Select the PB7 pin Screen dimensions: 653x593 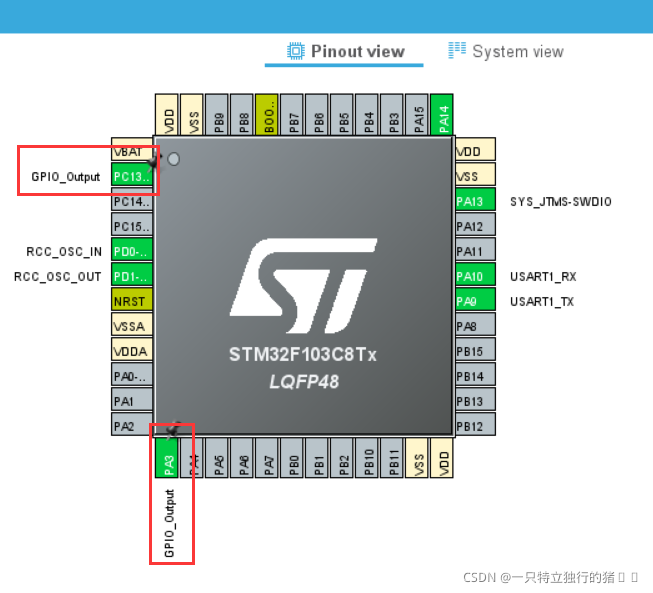(x=292, y=115)
